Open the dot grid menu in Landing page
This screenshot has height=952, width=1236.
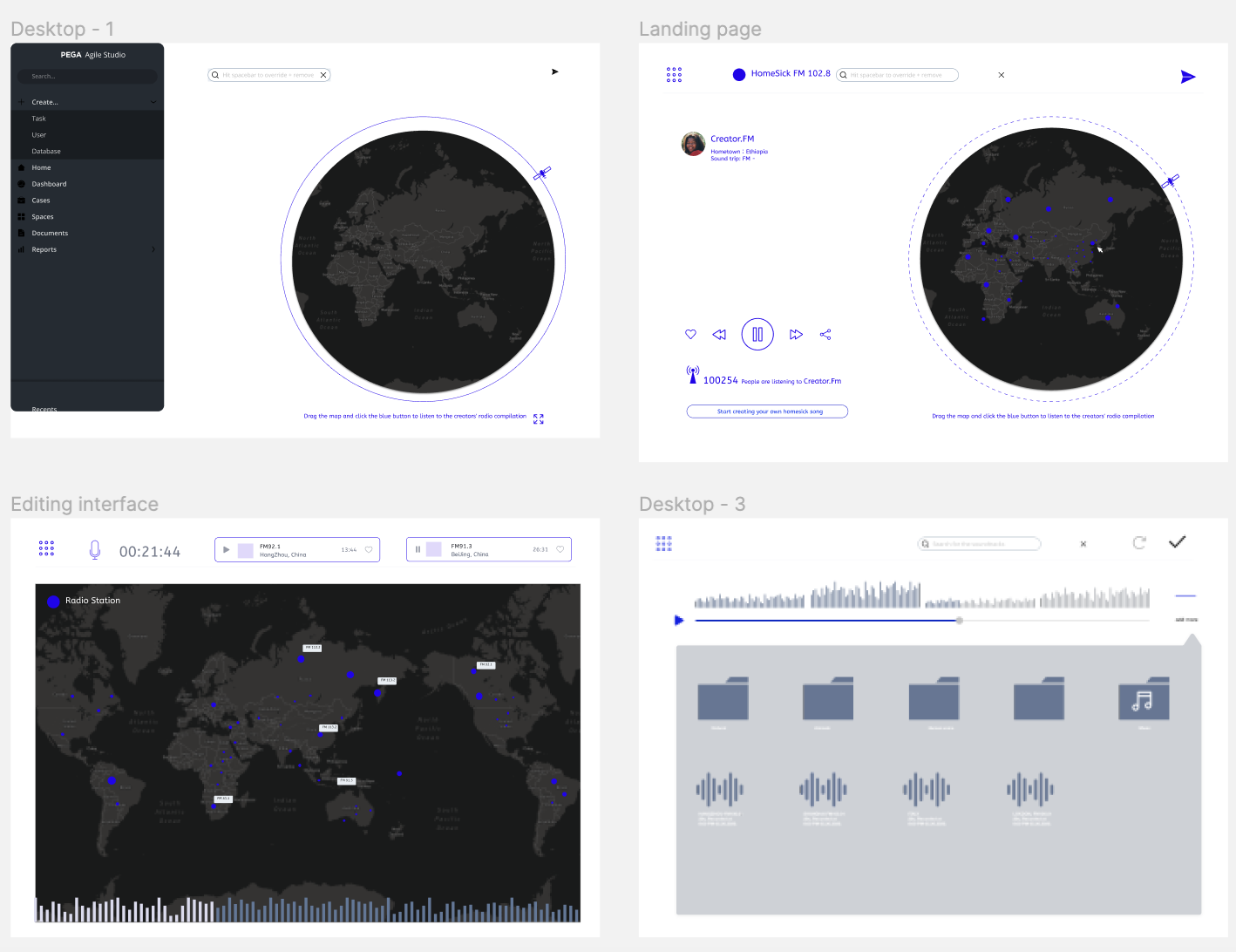pyautogui.click(x=674, y=75)
